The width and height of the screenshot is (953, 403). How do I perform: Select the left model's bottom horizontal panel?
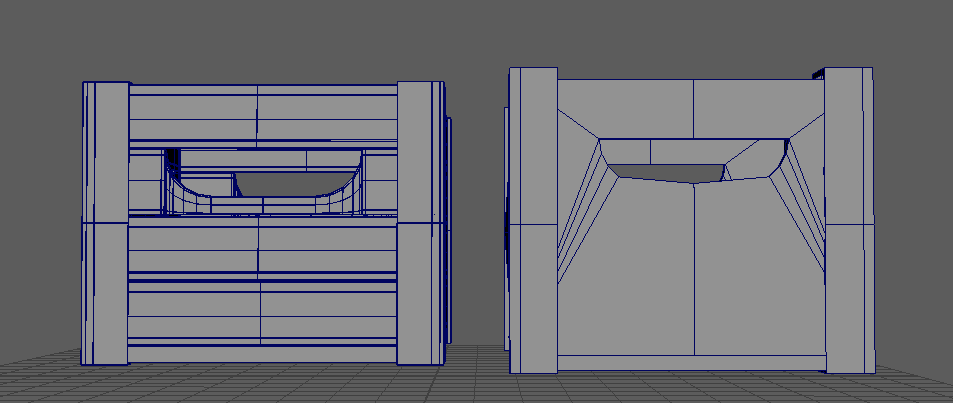click(262, 320)
